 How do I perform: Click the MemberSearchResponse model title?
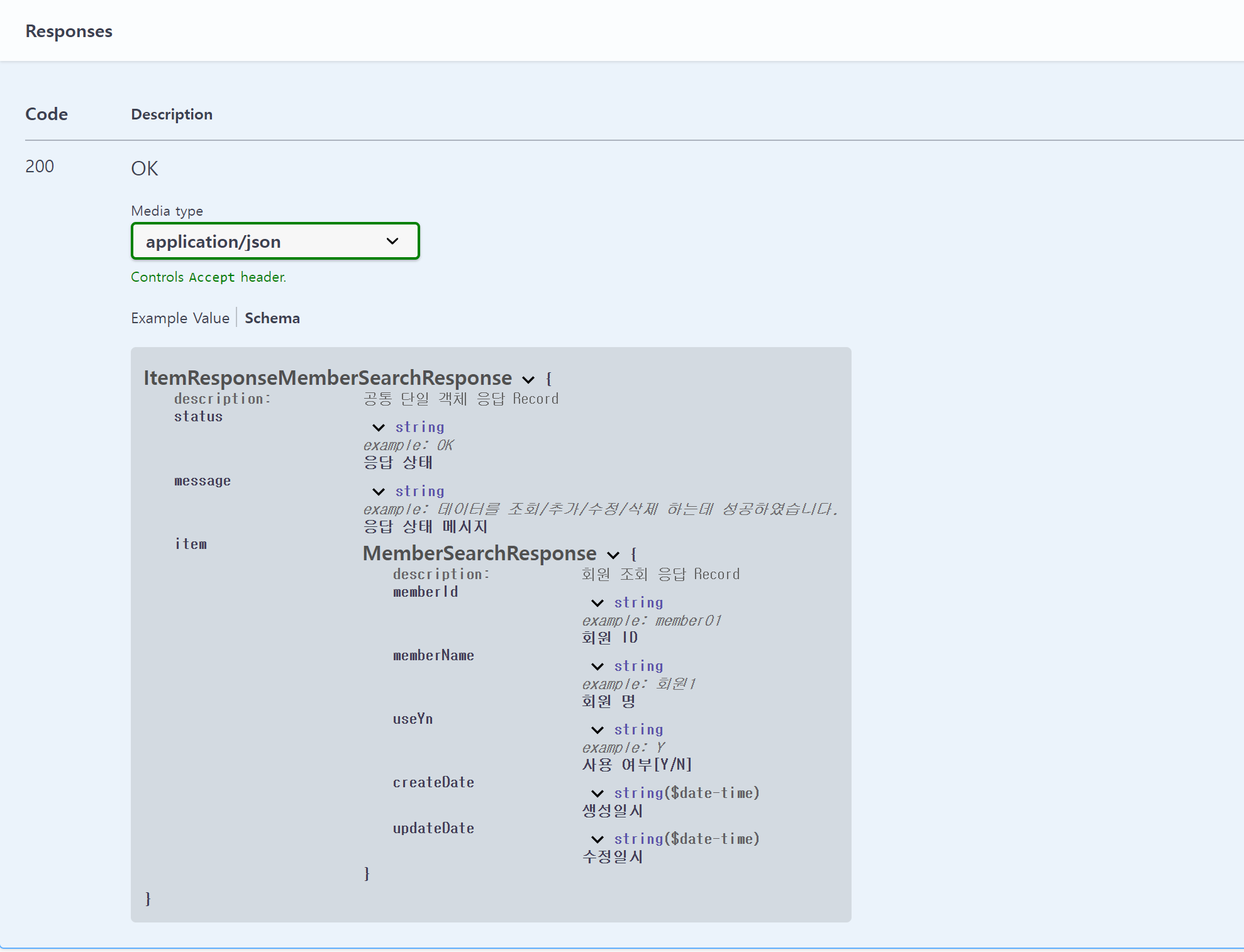coord(479,553)
